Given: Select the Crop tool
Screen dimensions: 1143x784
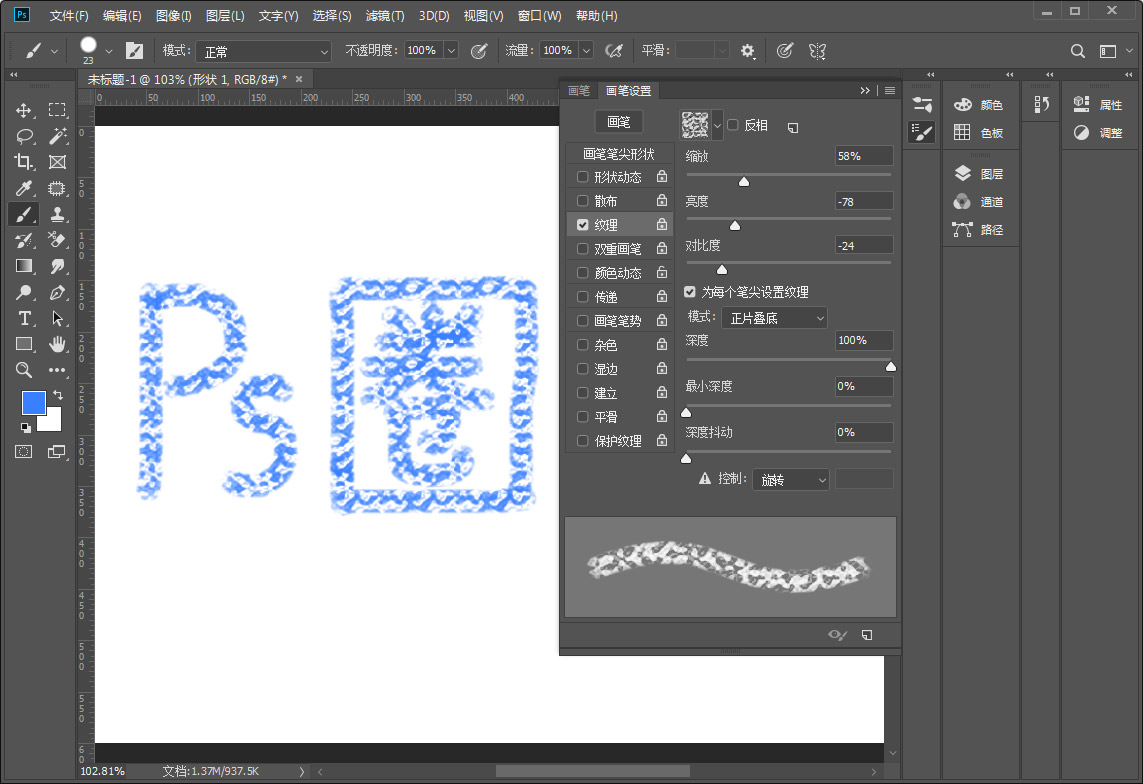Looking at the screenshot, I should (23, 162).
